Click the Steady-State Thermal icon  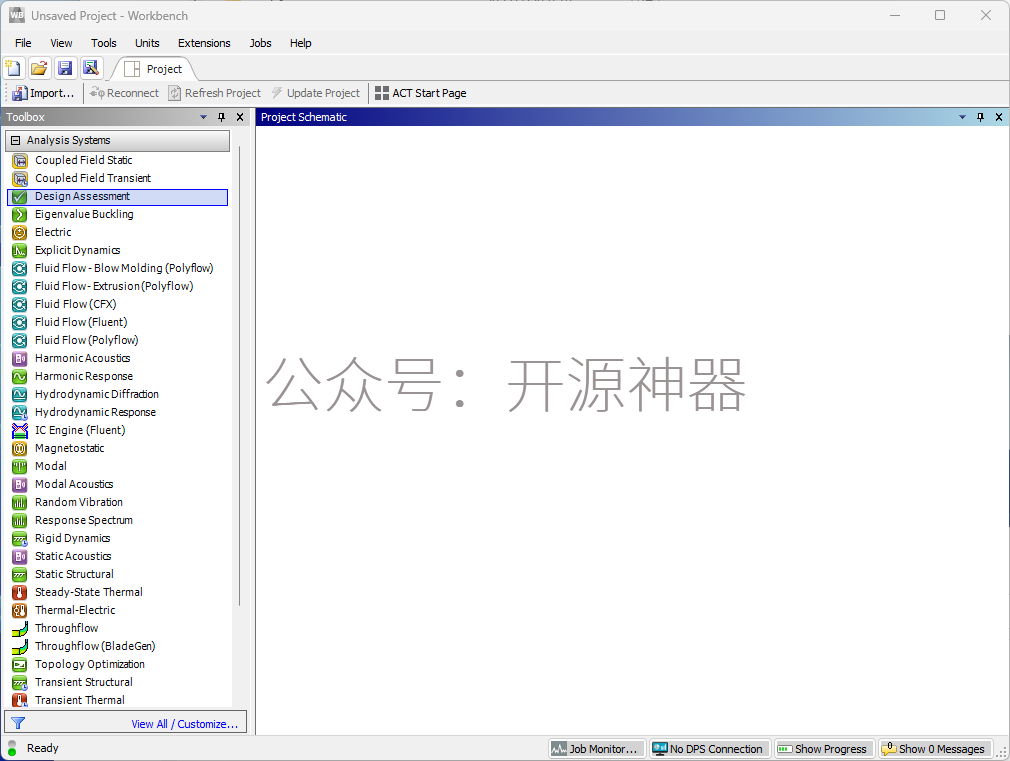pyautogui.click(x=20, y=593)
